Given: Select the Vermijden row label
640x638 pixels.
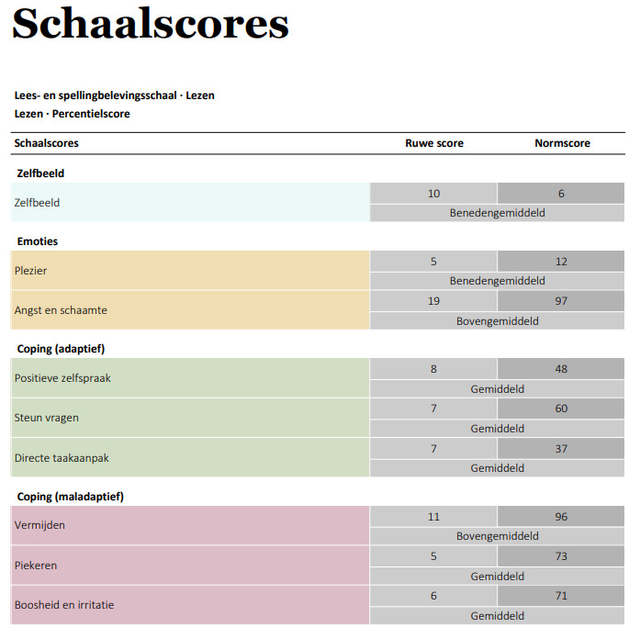Looking at the screenshot, I should click(40, 525).
